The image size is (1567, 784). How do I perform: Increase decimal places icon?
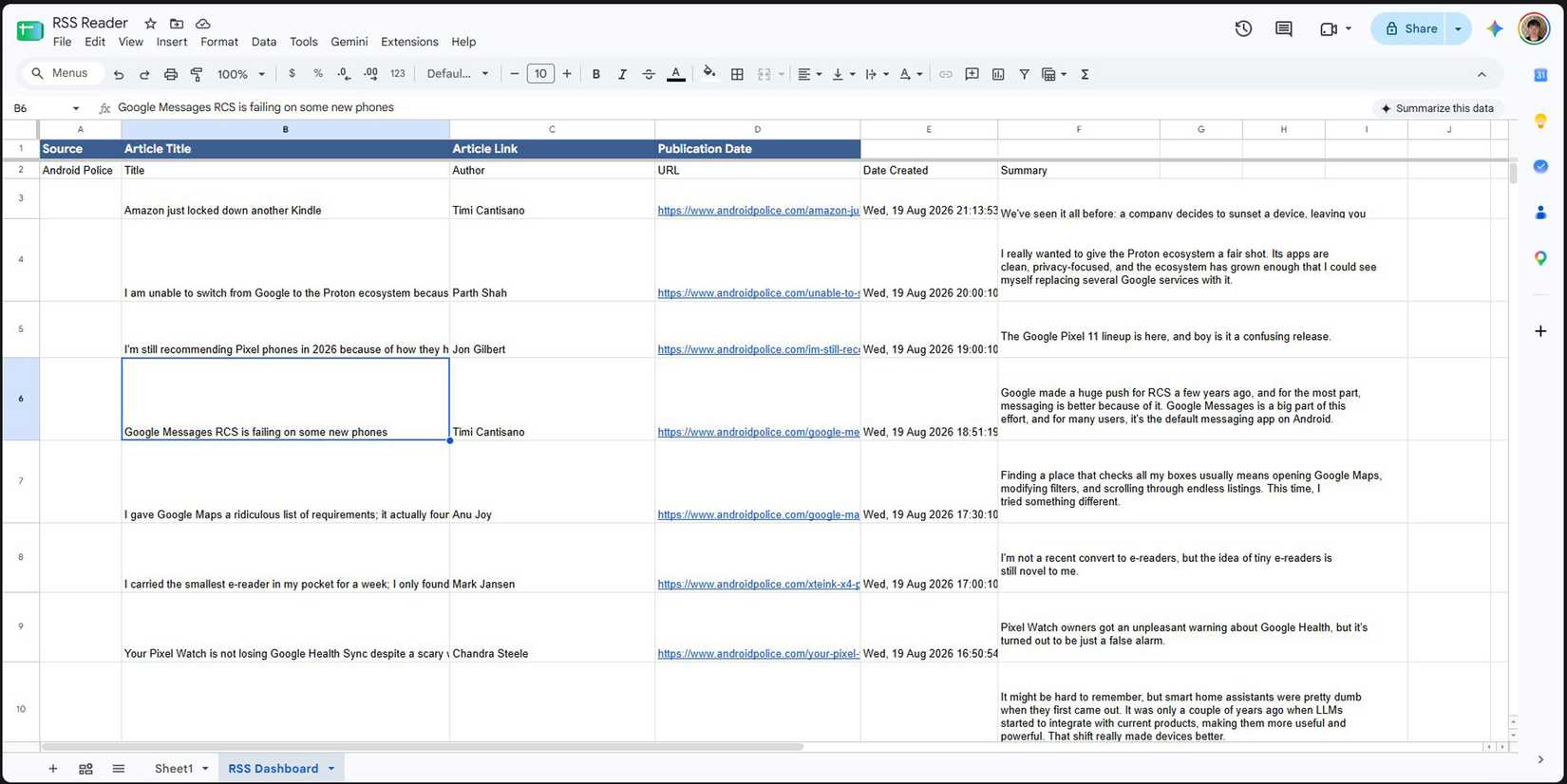coord(370,74)
